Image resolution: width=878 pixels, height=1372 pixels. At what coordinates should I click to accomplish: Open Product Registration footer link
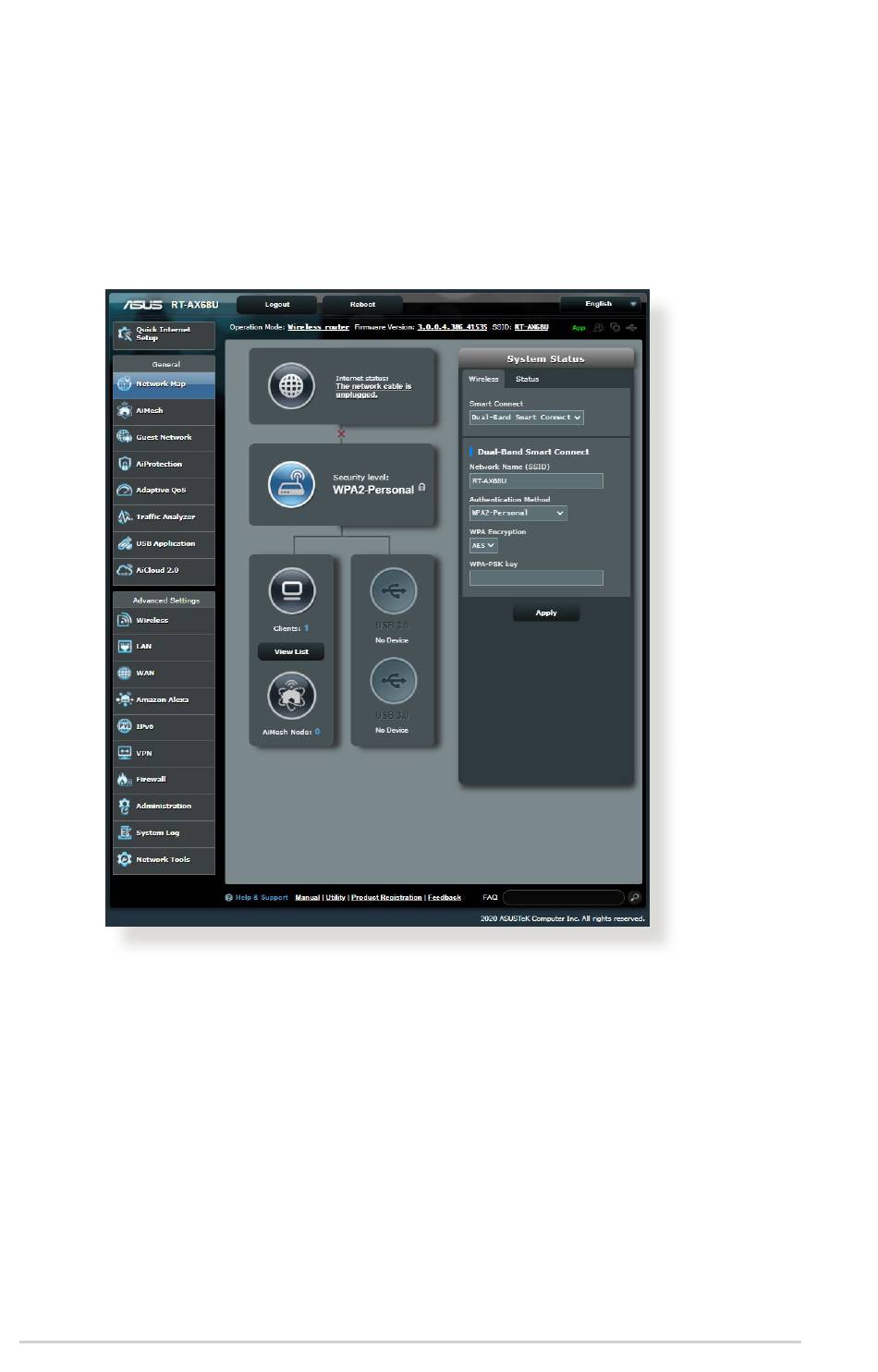[x=386, y=898]
